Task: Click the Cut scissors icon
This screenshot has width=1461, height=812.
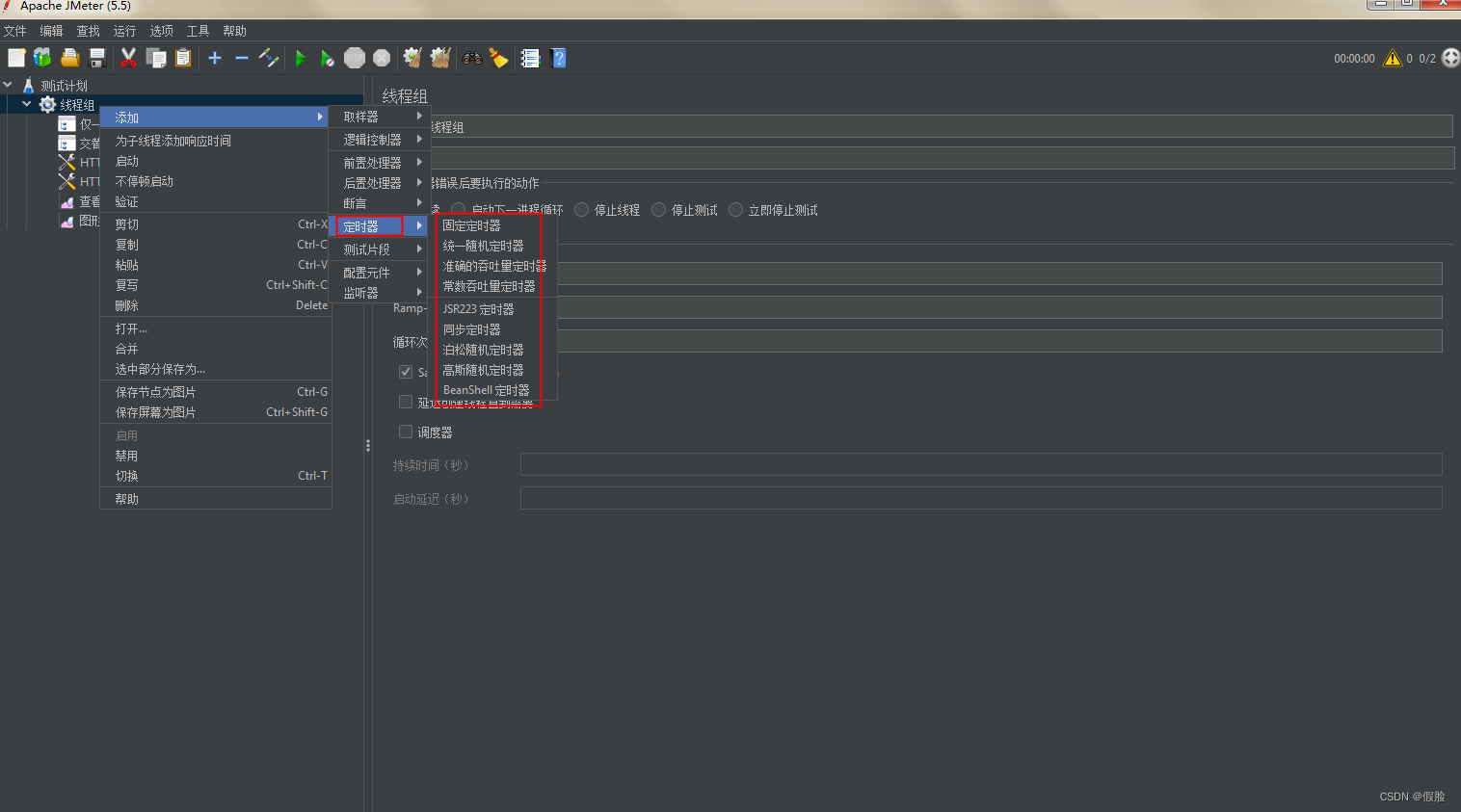Action: 128,58
